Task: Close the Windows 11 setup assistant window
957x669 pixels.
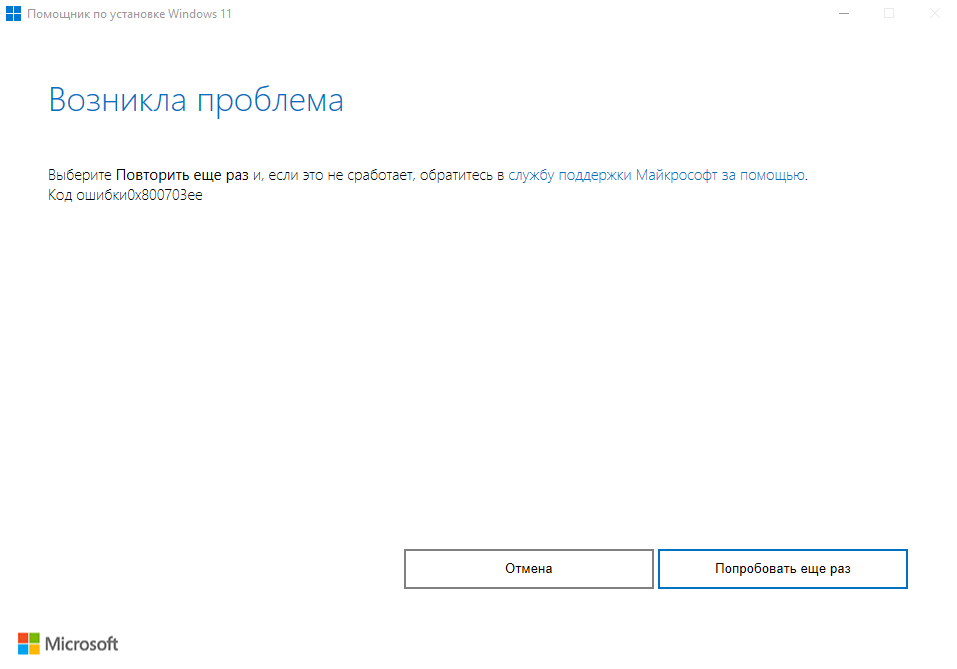Action: point(934,13)
